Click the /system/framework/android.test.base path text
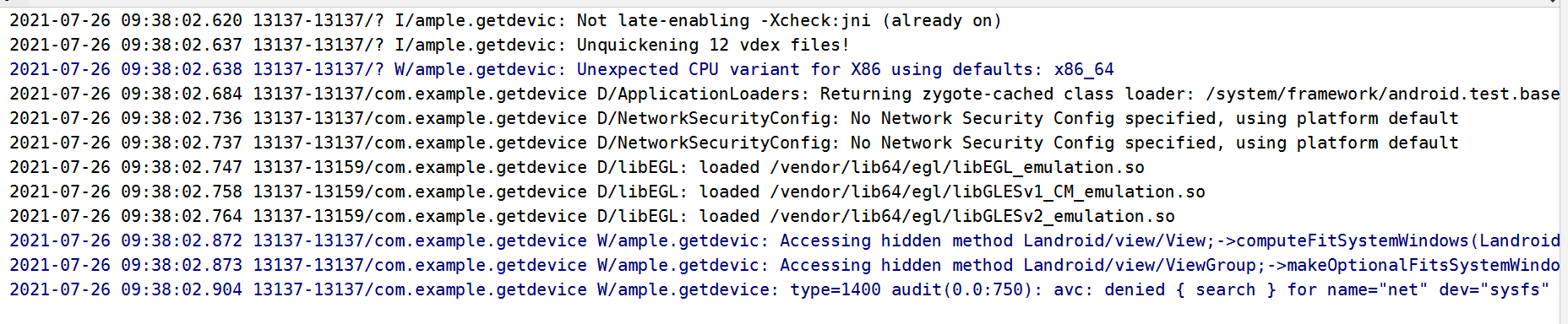 1383,94
